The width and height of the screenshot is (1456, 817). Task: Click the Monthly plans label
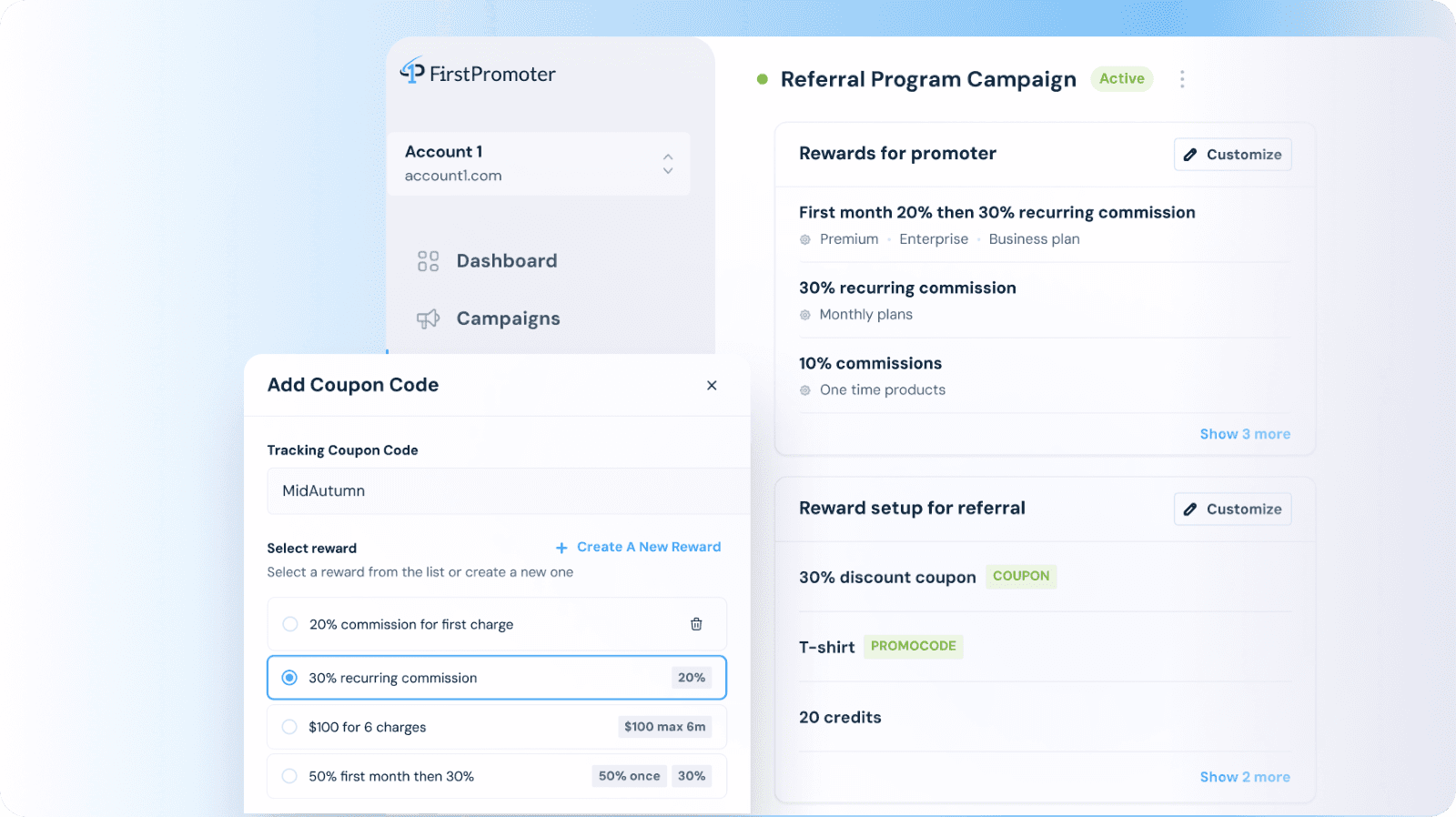tap(865, 315)
